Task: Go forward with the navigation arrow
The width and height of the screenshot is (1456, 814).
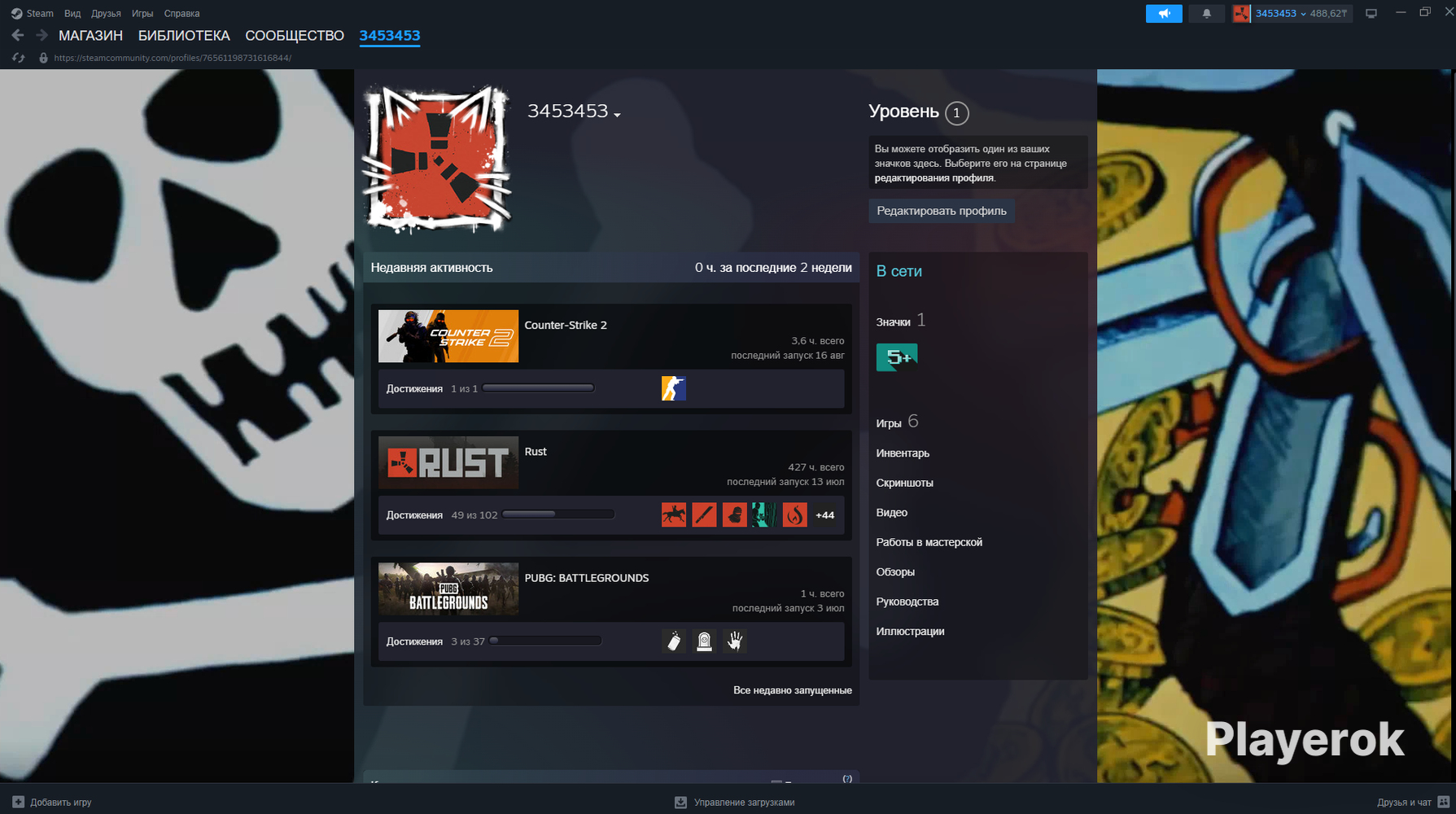Action: coord(42,35)
